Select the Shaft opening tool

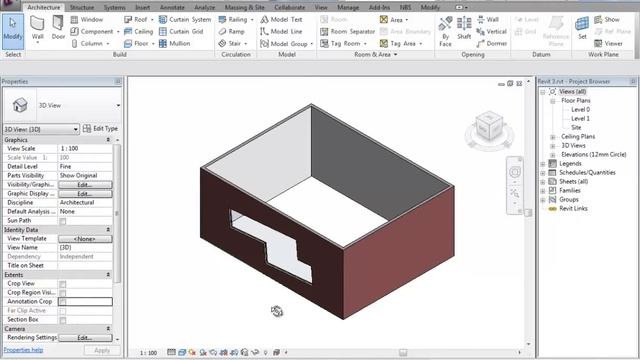pos(464,29)
